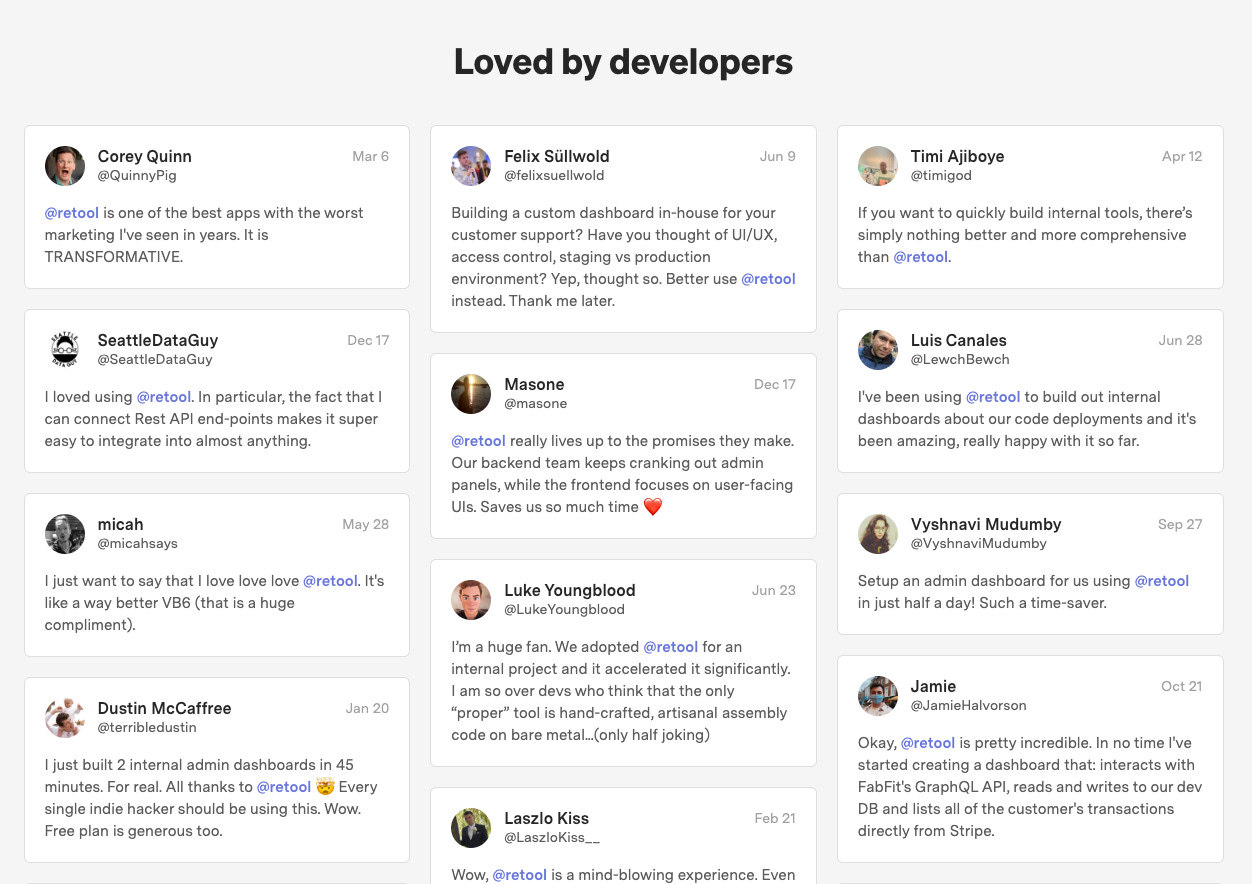Click Vyshnavi Mudumby's profile avatar

tap(878, 534)
